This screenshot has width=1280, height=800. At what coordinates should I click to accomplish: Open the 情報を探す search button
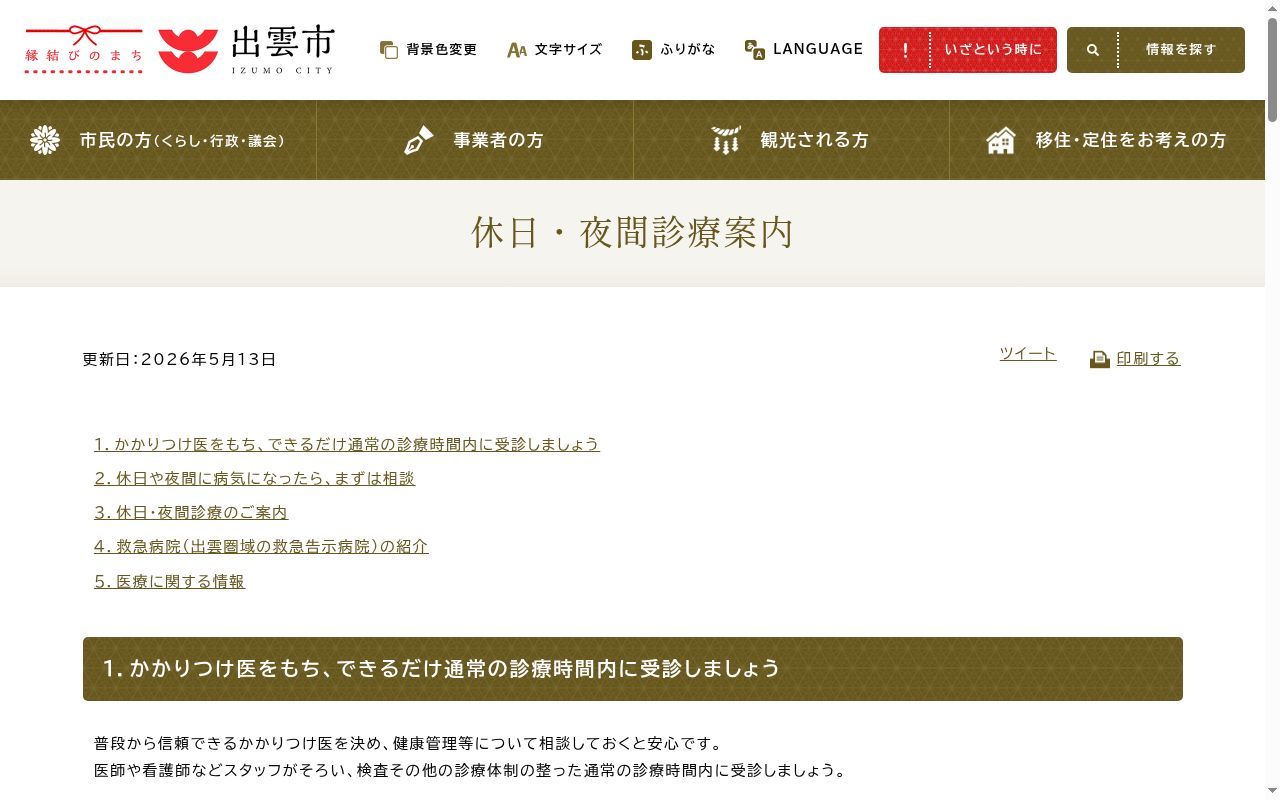tap(1156, 50)
